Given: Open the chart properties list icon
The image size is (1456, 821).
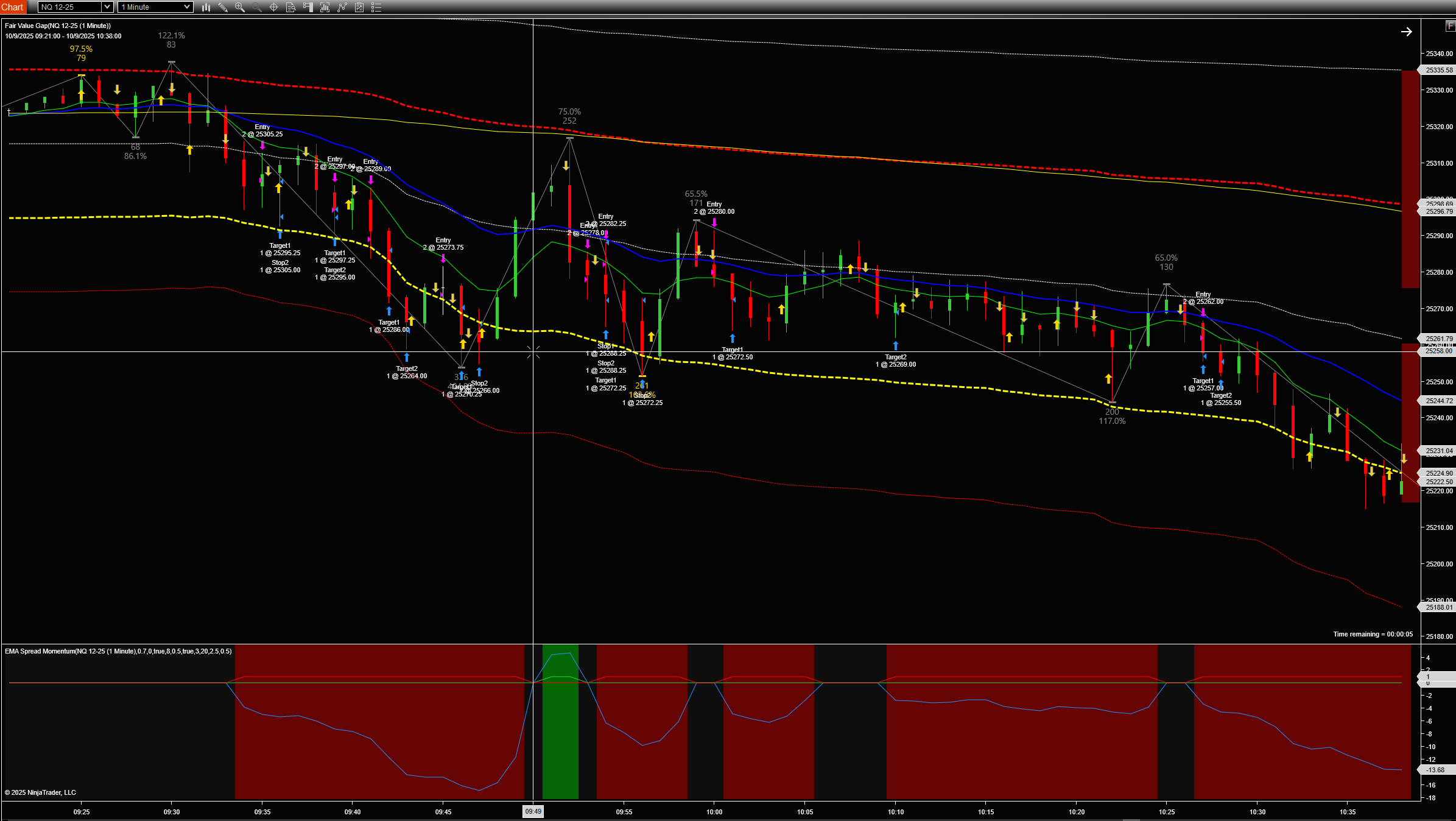Looking at the screenshot, I should [x=376, y=7].
